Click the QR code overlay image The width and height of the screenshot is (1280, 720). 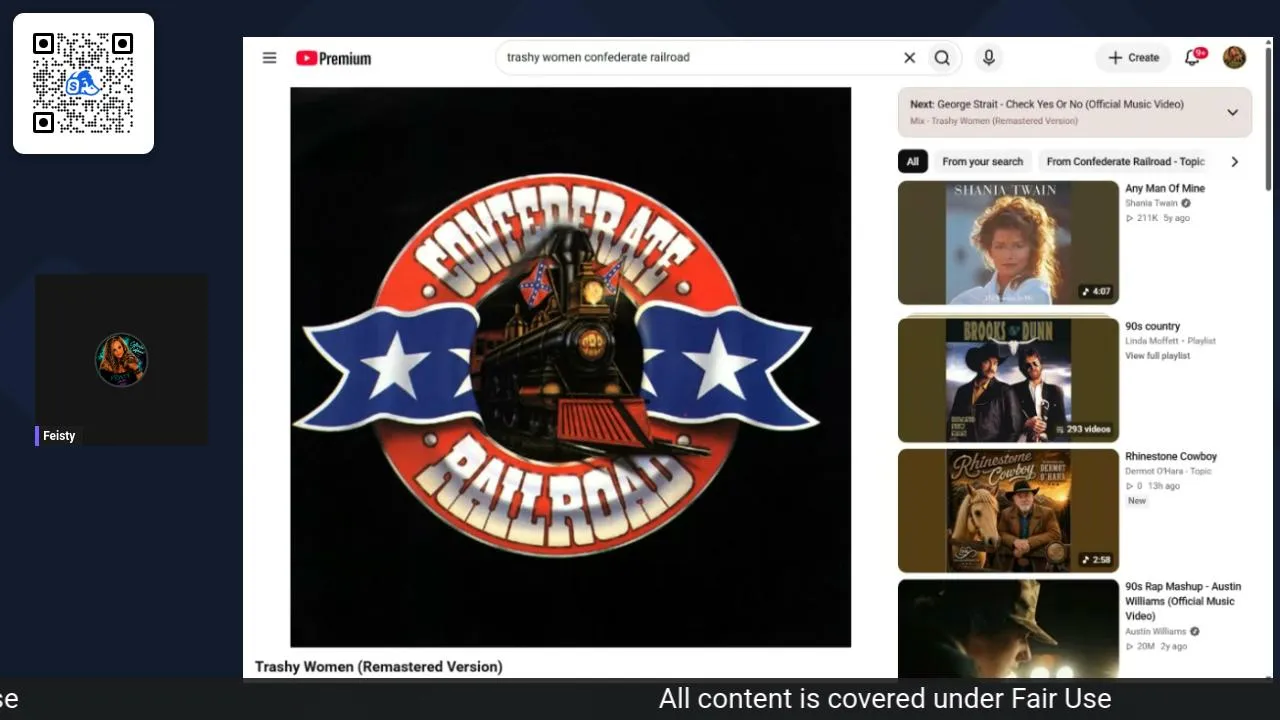click(x=83, y=83)
